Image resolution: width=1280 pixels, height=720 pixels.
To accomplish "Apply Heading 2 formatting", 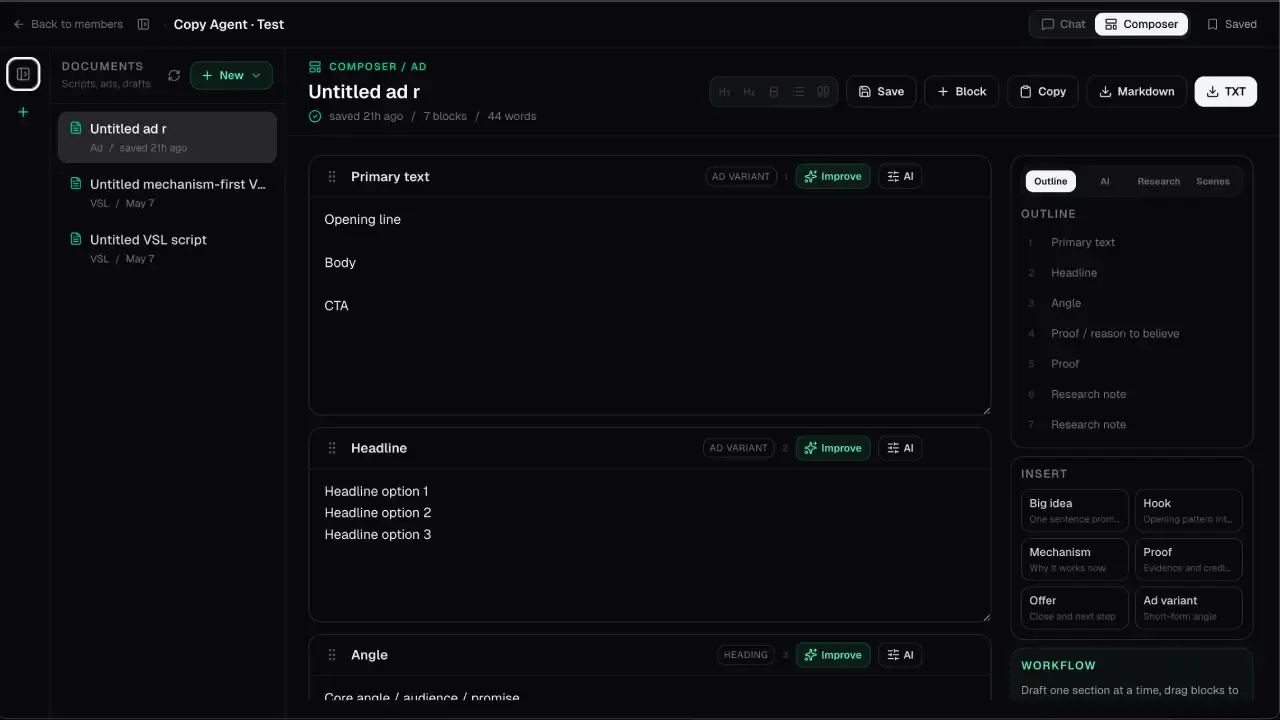I will click(x=749, y=92).
